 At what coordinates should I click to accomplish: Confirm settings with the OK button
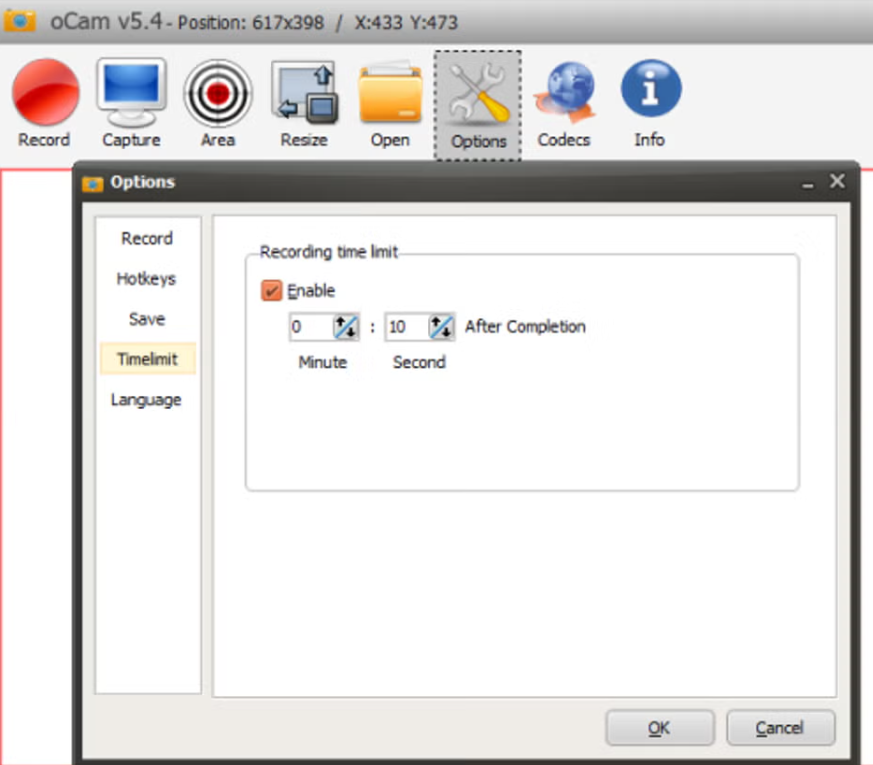(x=659, y=728)
